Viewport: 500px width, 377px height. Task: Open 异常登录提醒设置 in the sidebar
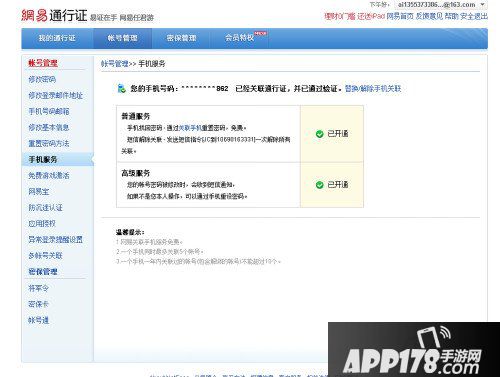[x=55, y=239]
